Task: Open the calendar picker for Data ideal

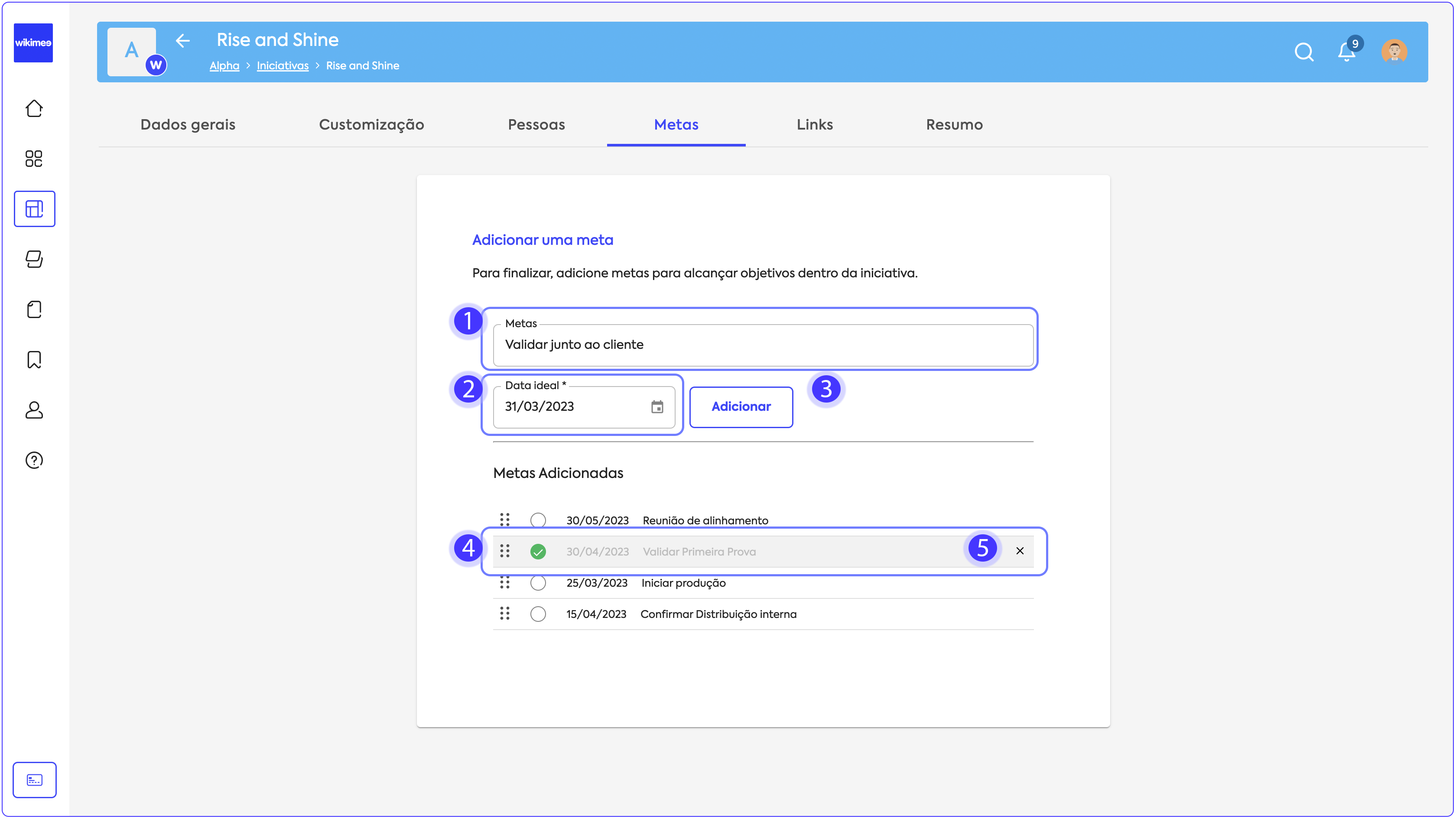Action: pos(657,407)
